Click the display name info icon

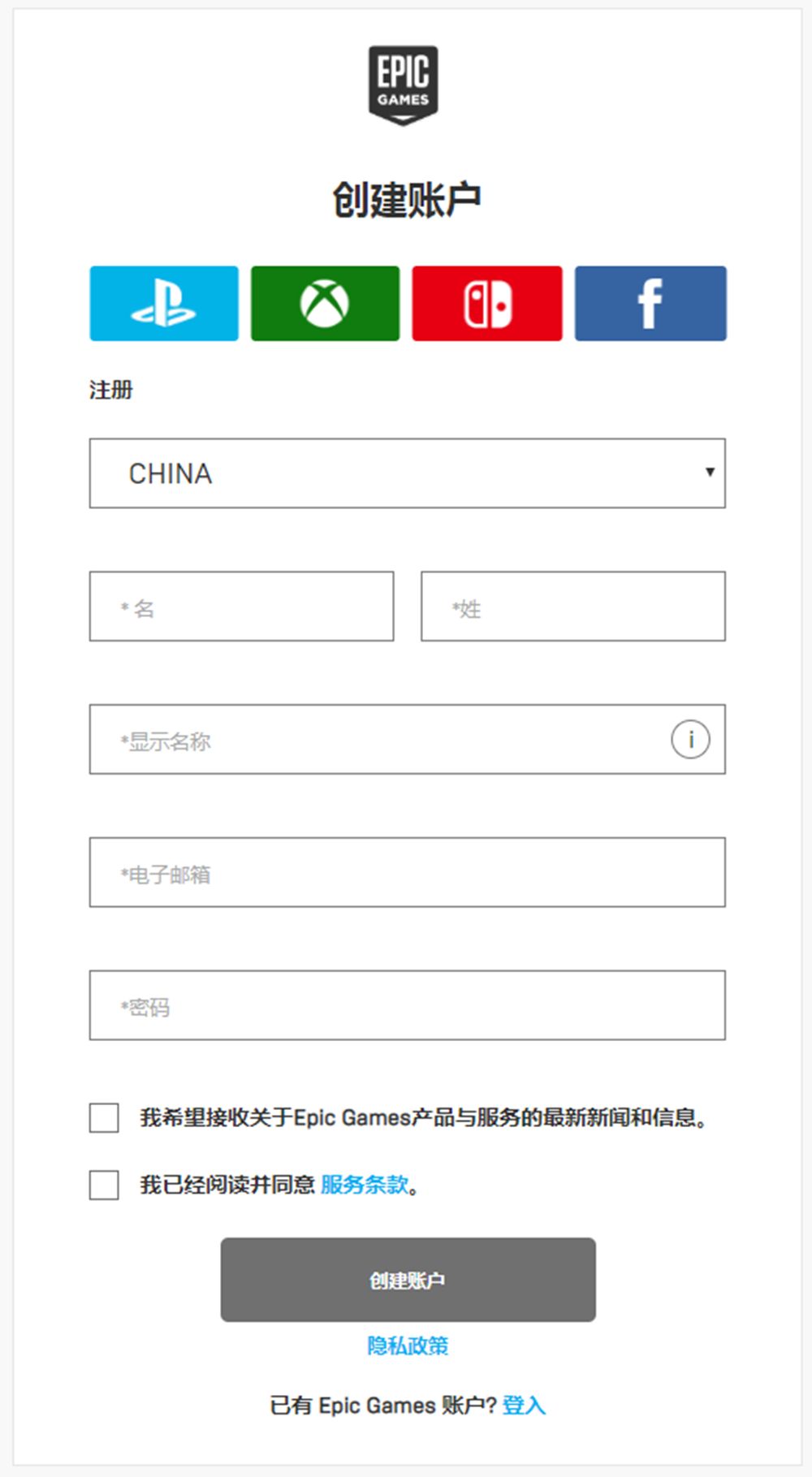(690, 740)
